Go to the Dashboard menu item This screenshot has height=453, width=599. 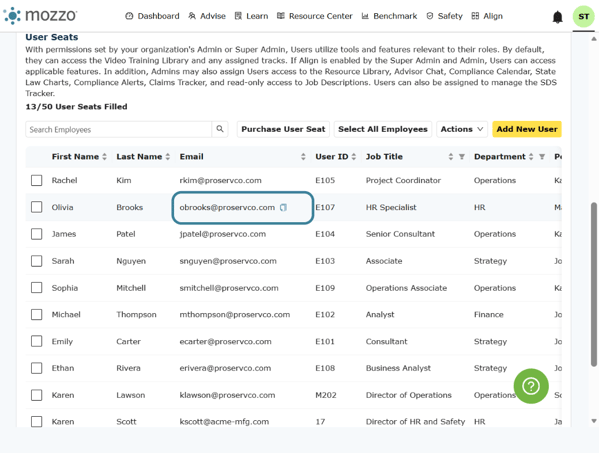(152, 16)
